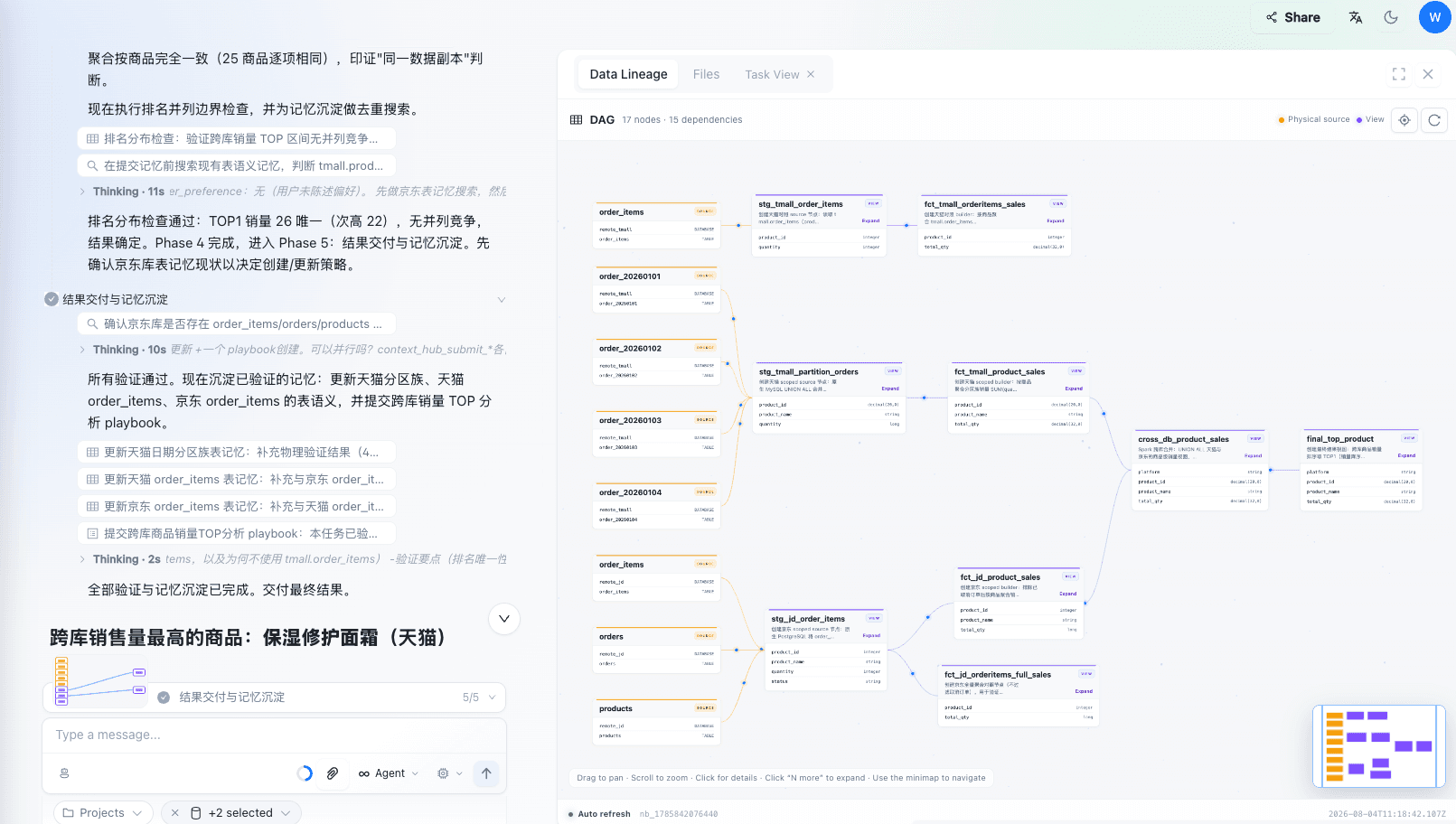This screenshot has height=824, width=1456.
Task: Open the Agent mode dropdown
Action: 389,773
